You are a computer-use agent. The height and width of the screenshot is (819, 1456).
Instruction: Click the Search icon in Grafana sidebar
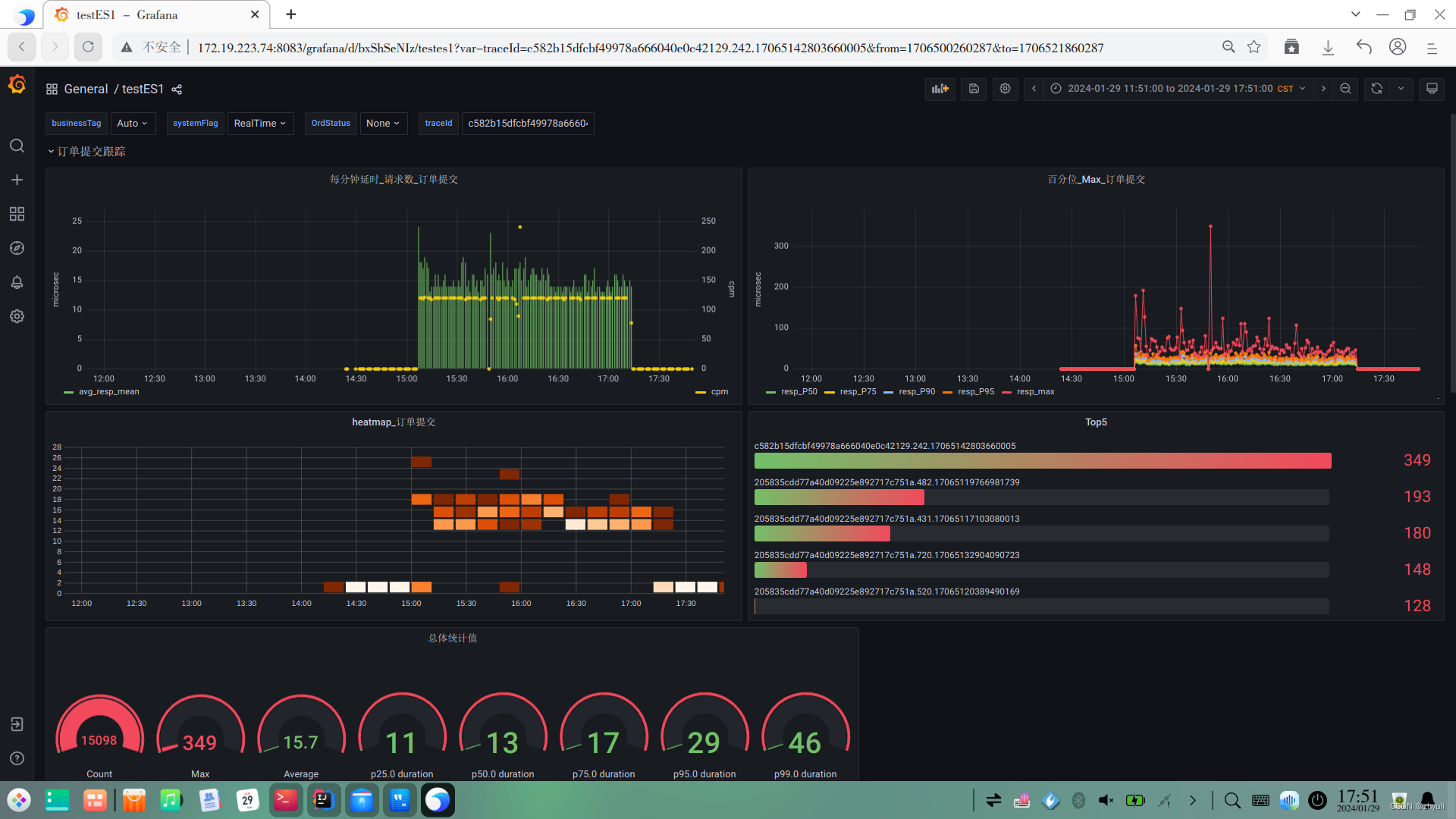tap(17, 146)
